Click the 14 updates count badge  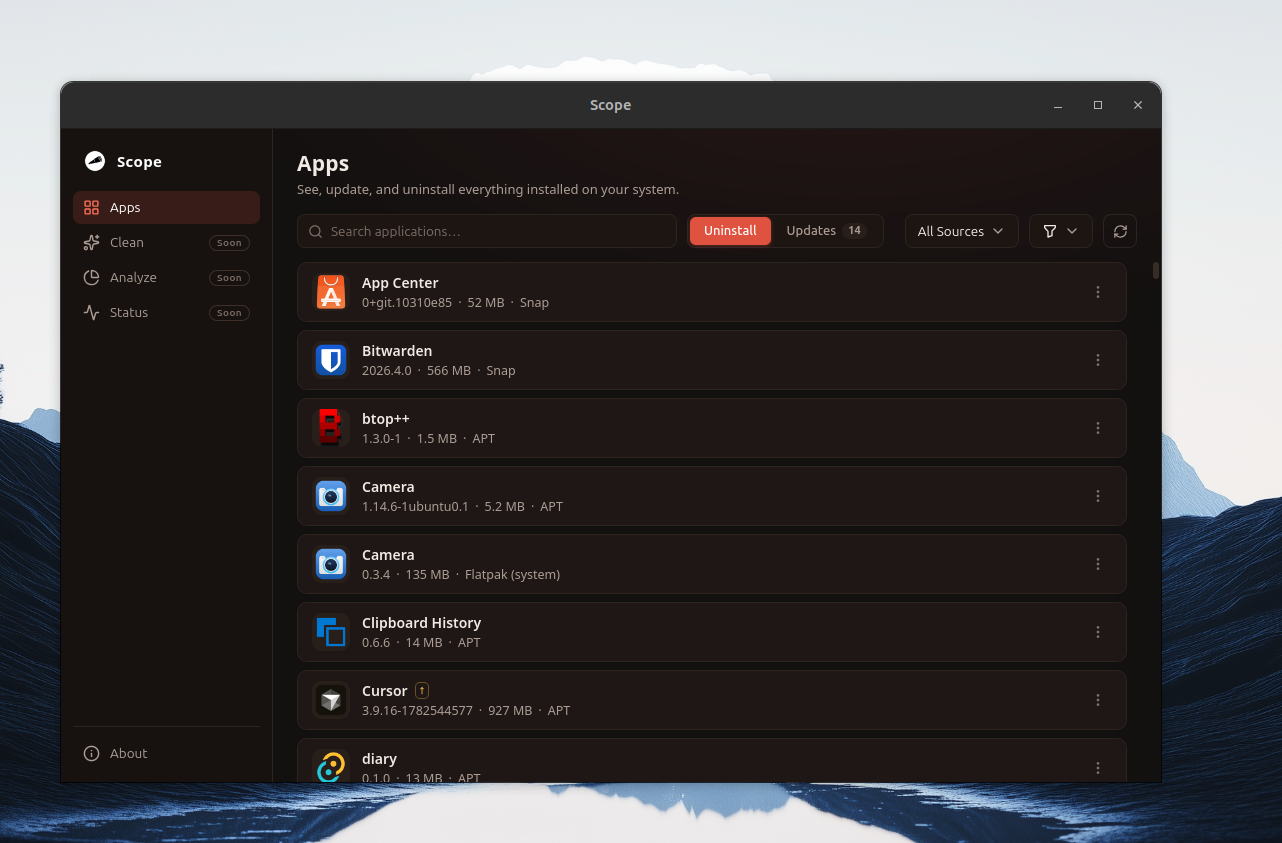pyautogui.click(x=854, y=231)
